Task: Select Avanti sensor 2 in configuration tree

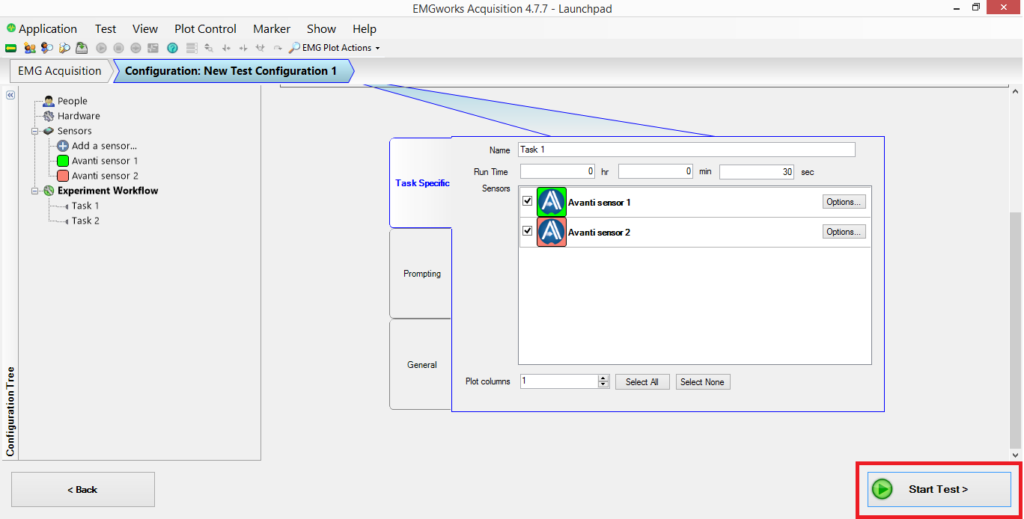Action: (x=104, y=176)
